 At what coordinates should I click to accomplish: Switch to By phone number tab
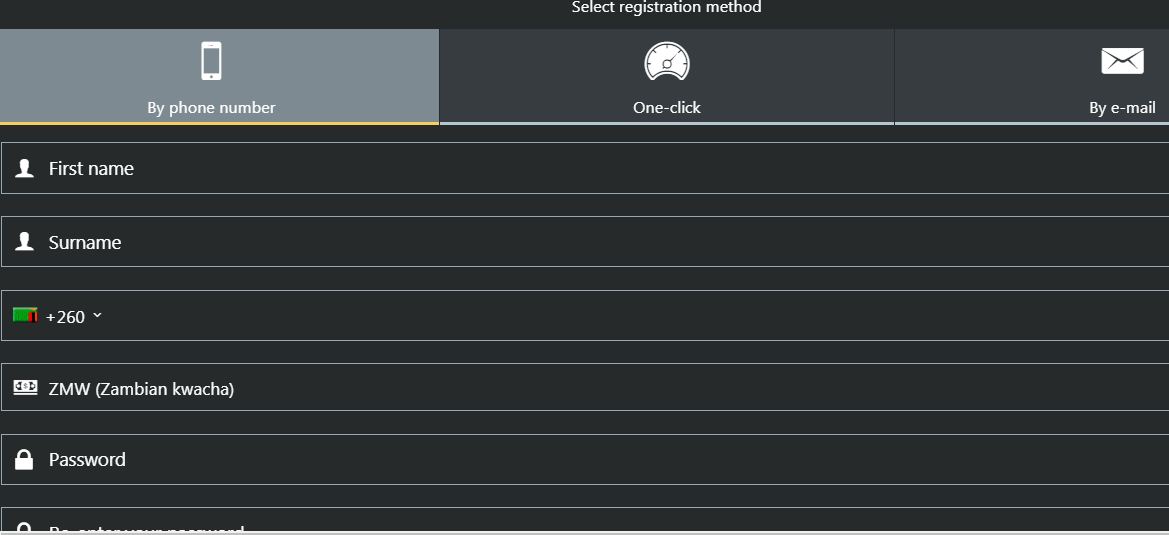[219, 77]
